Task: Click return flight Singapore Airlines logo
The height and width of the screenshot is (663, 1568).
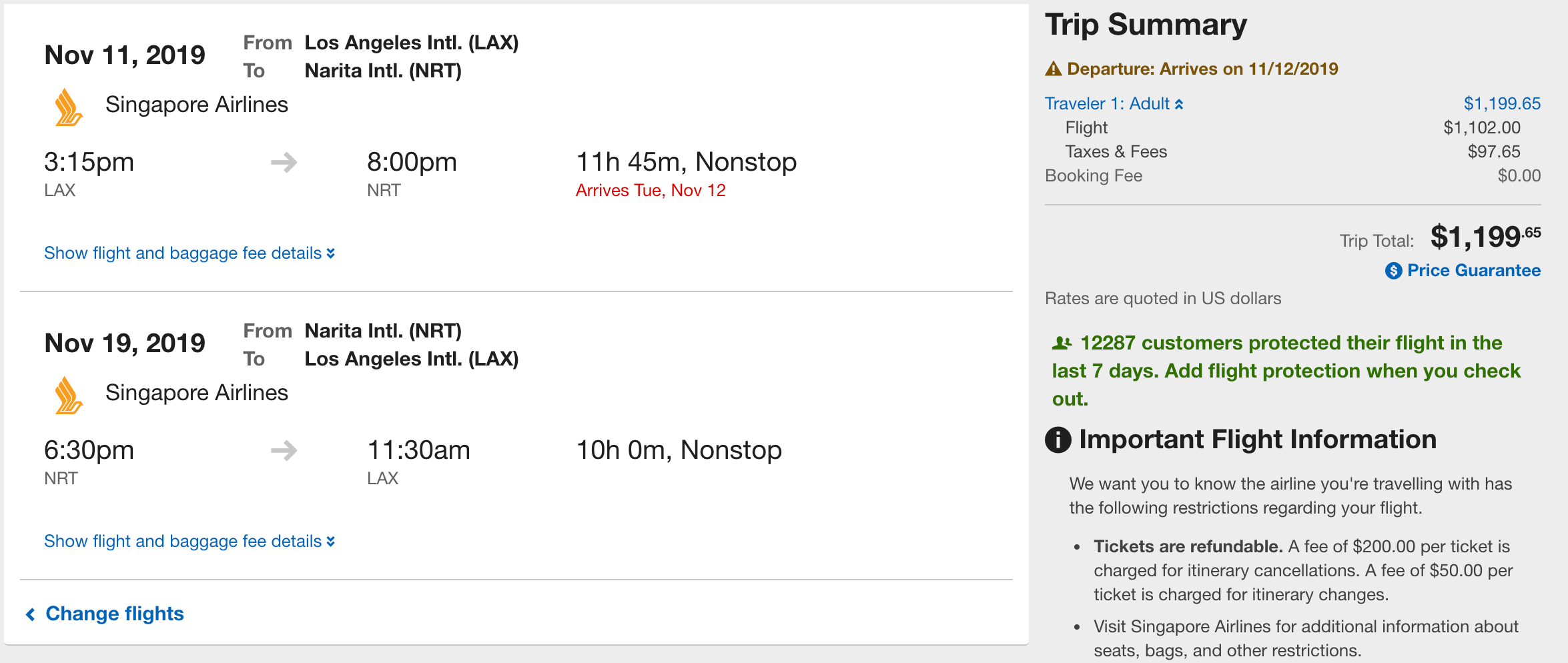Action: click(x=68, y=396)
